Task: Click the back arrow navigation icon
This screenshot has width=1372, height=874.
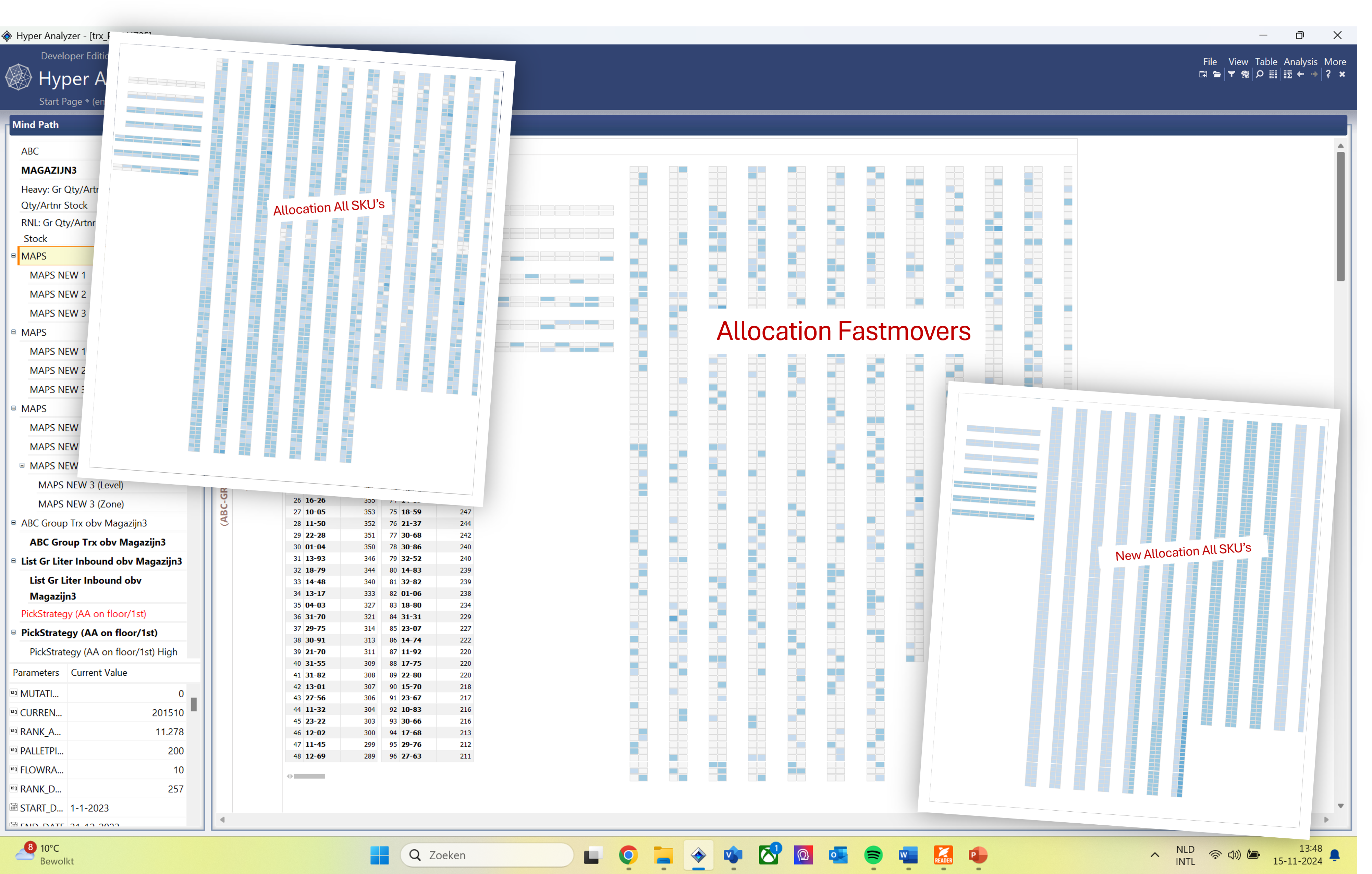Action: click(1301, 75)
